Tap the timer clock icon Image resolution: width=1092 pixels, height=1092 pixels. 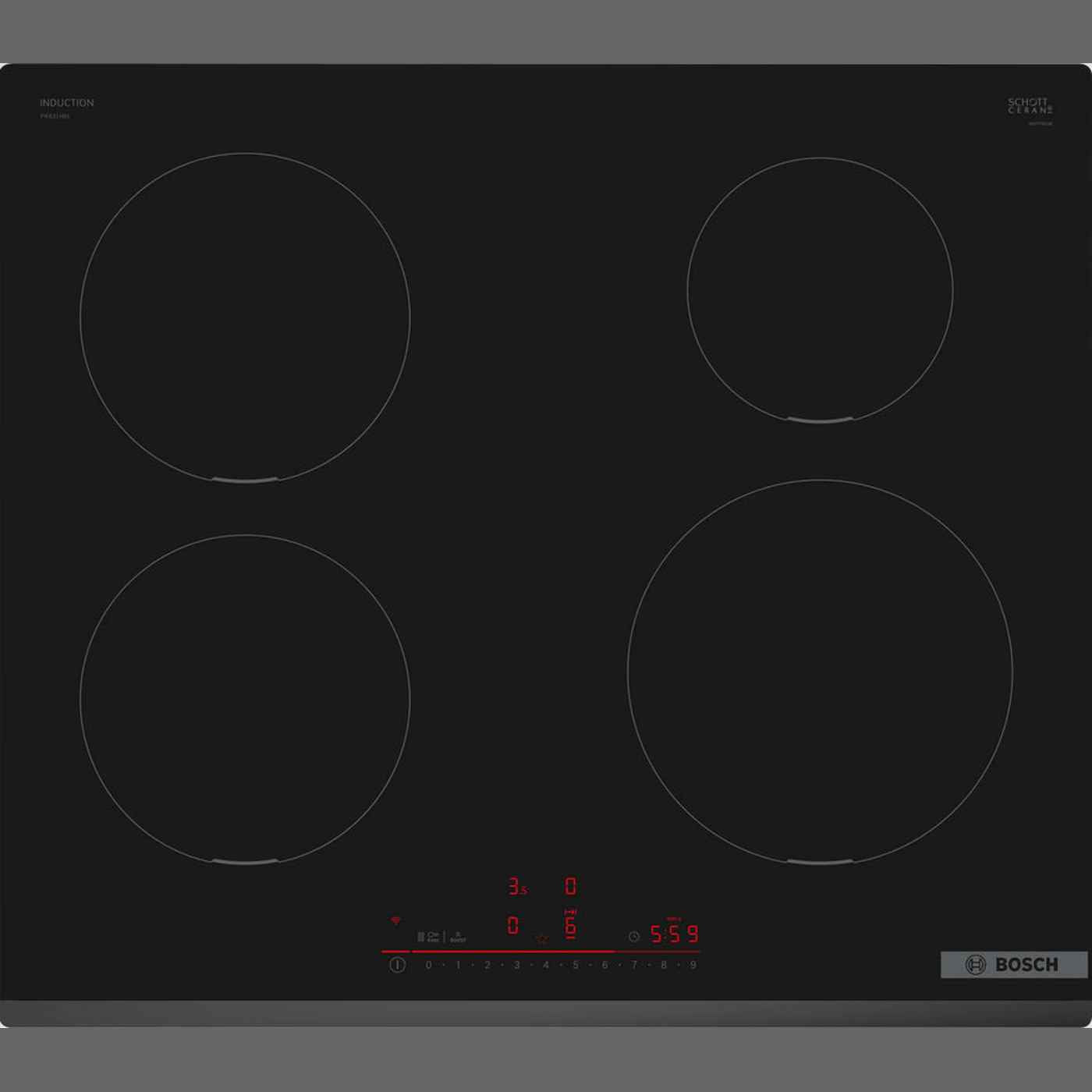(634, 936)
